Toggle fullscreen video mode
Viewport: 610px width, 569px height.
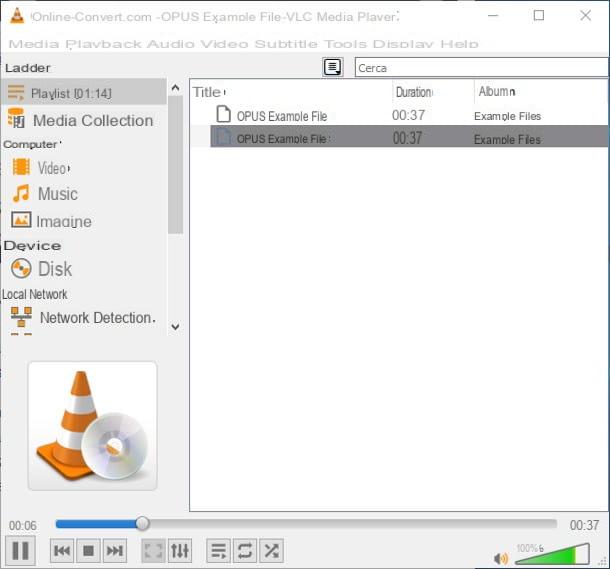pyautogui.click(x=153, y=551)
